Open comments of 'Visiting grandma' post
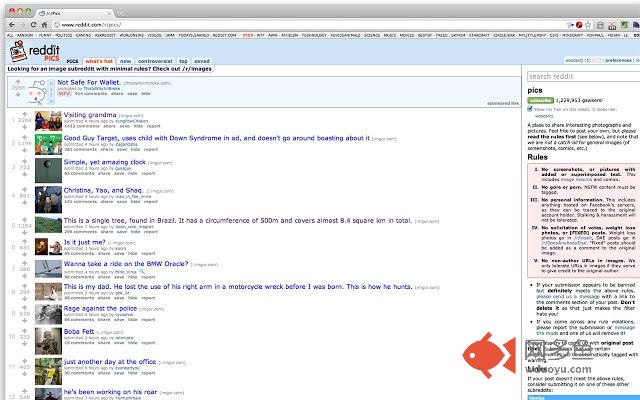This screenshot has width=640, height=400. 81,126
